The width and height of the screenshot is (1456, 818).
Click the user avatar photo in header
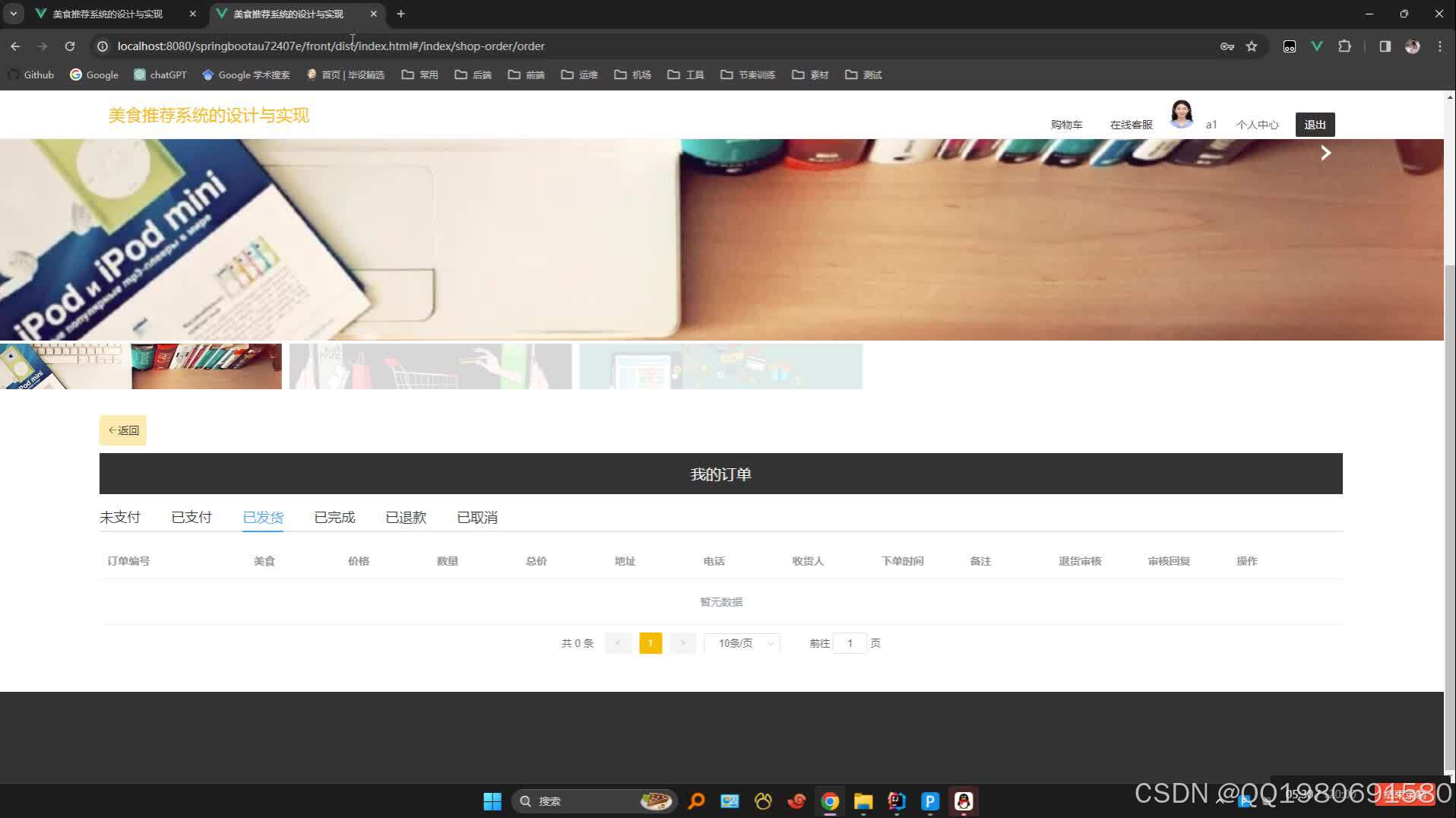(x=1181, y=115)
